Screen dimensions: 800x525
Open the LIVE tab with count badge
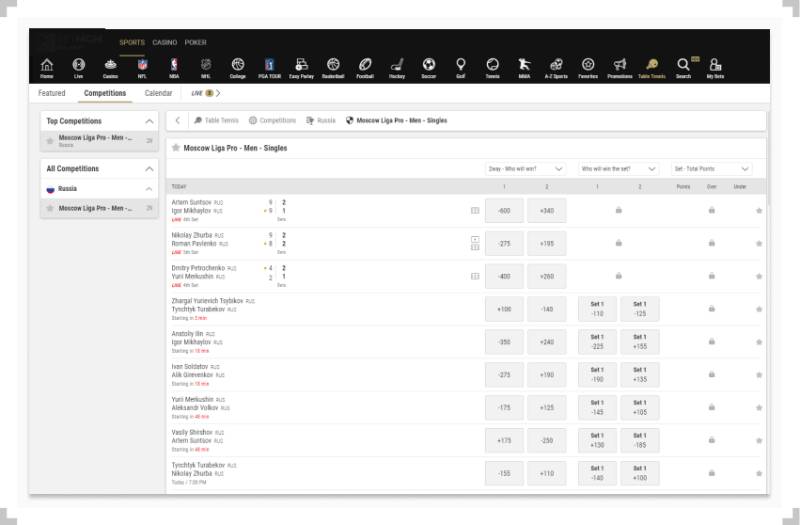pos(202,93)
